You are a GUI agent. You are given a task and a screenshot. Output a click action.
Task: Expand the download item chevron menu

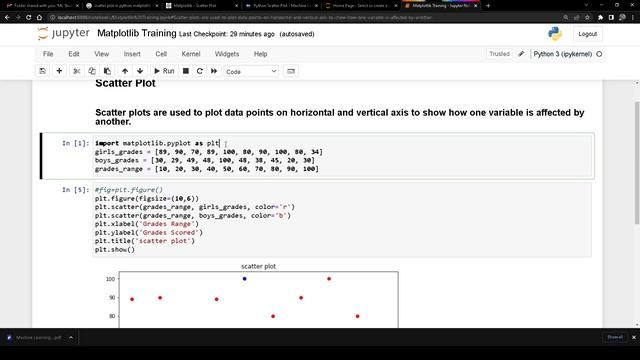71,338
